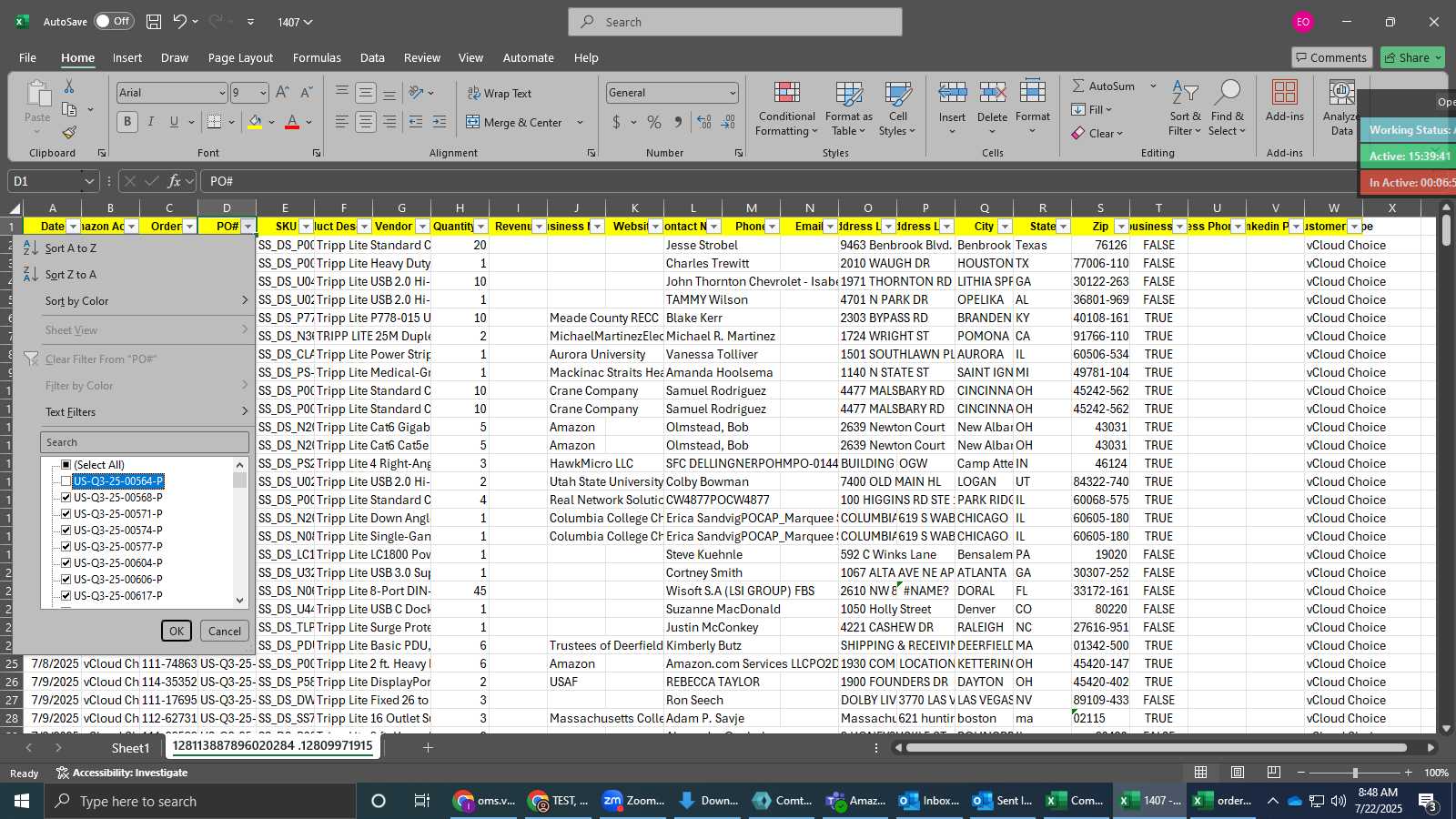1456x819 pixels.
Task: Open the font size dropdown
Action: pyautogui.click(x=263, y=93)
